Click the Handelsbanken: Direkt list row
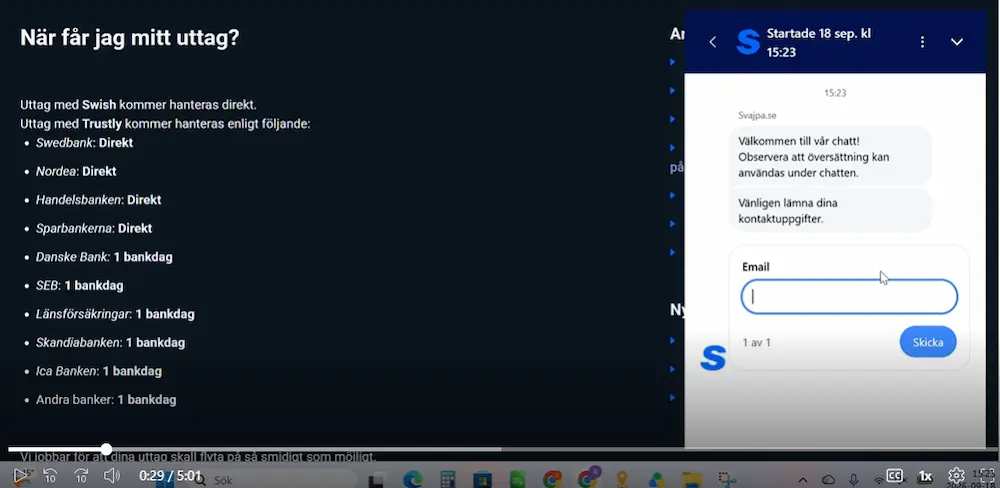 [x=98, y=200]
